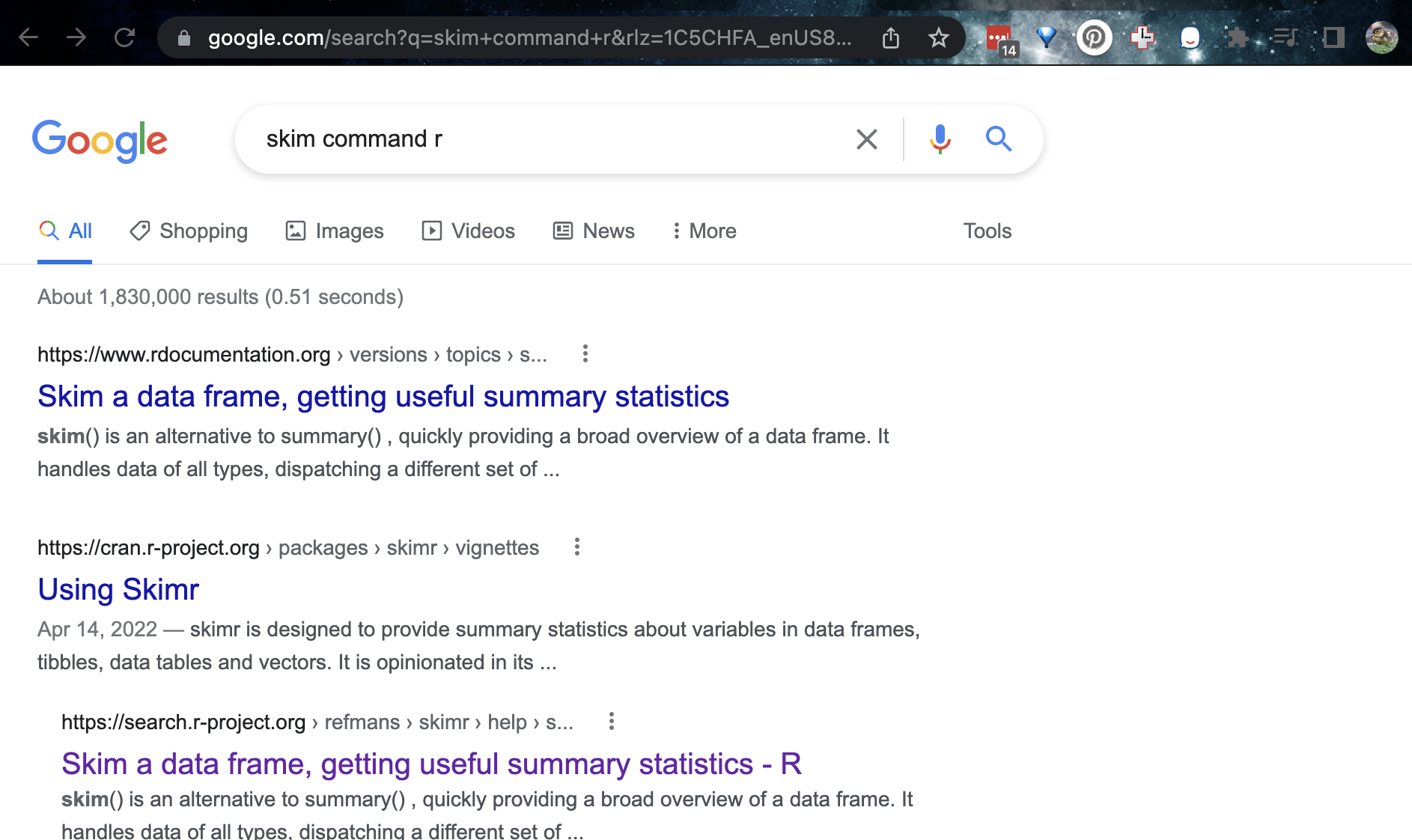Click the search text input field

click(x=554, y=139)
